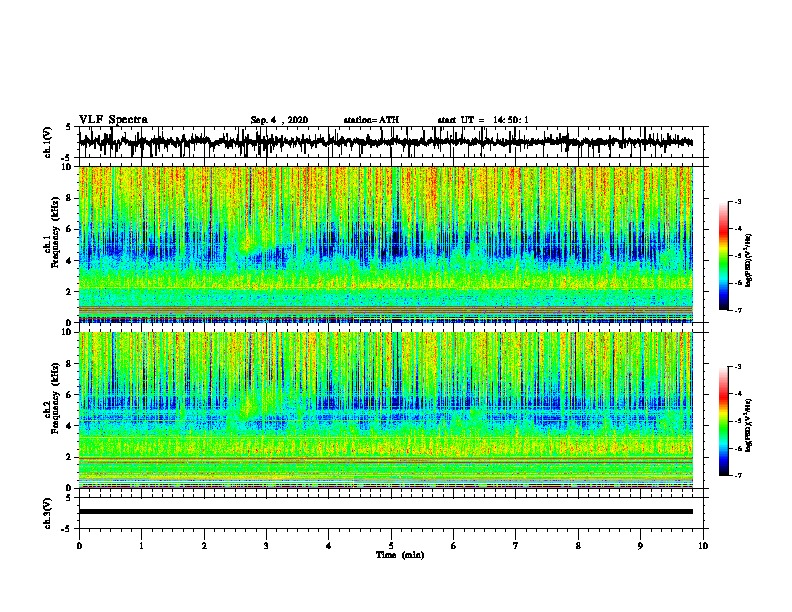Click the time axis tick label '9'
The width and height of the screenshot is (792, 612).
pos(640,545)
